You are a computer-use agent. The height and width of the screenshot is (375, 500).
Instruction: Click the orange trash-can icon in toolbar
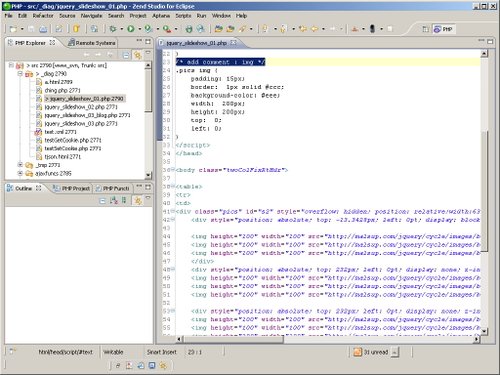[x=76, y=29]
